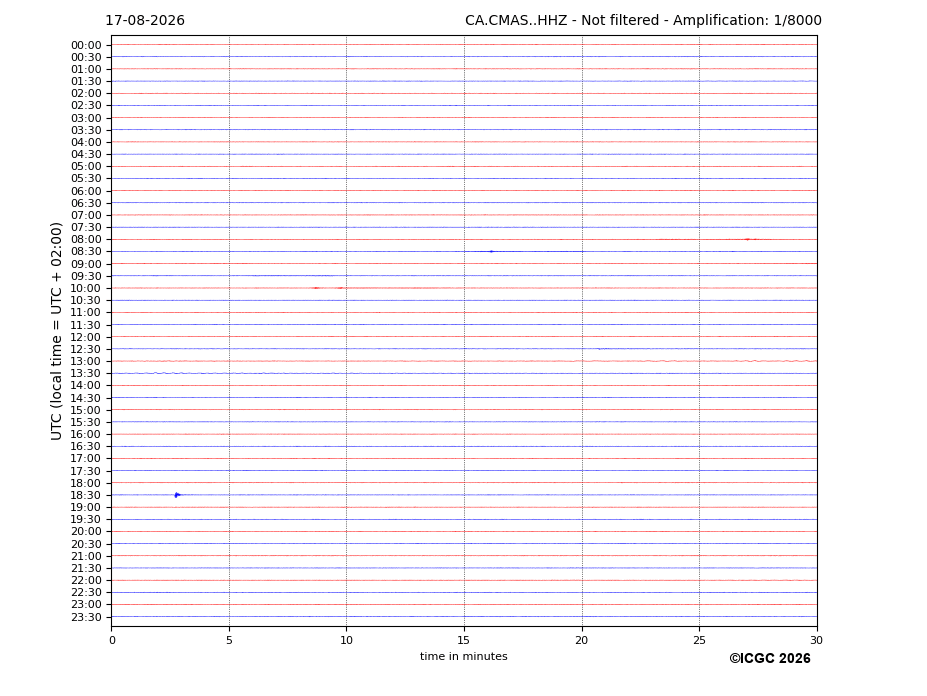Click the station title CA.CMAS..HHZ text
Screen dimensions: 927x696
click(516, 21)
